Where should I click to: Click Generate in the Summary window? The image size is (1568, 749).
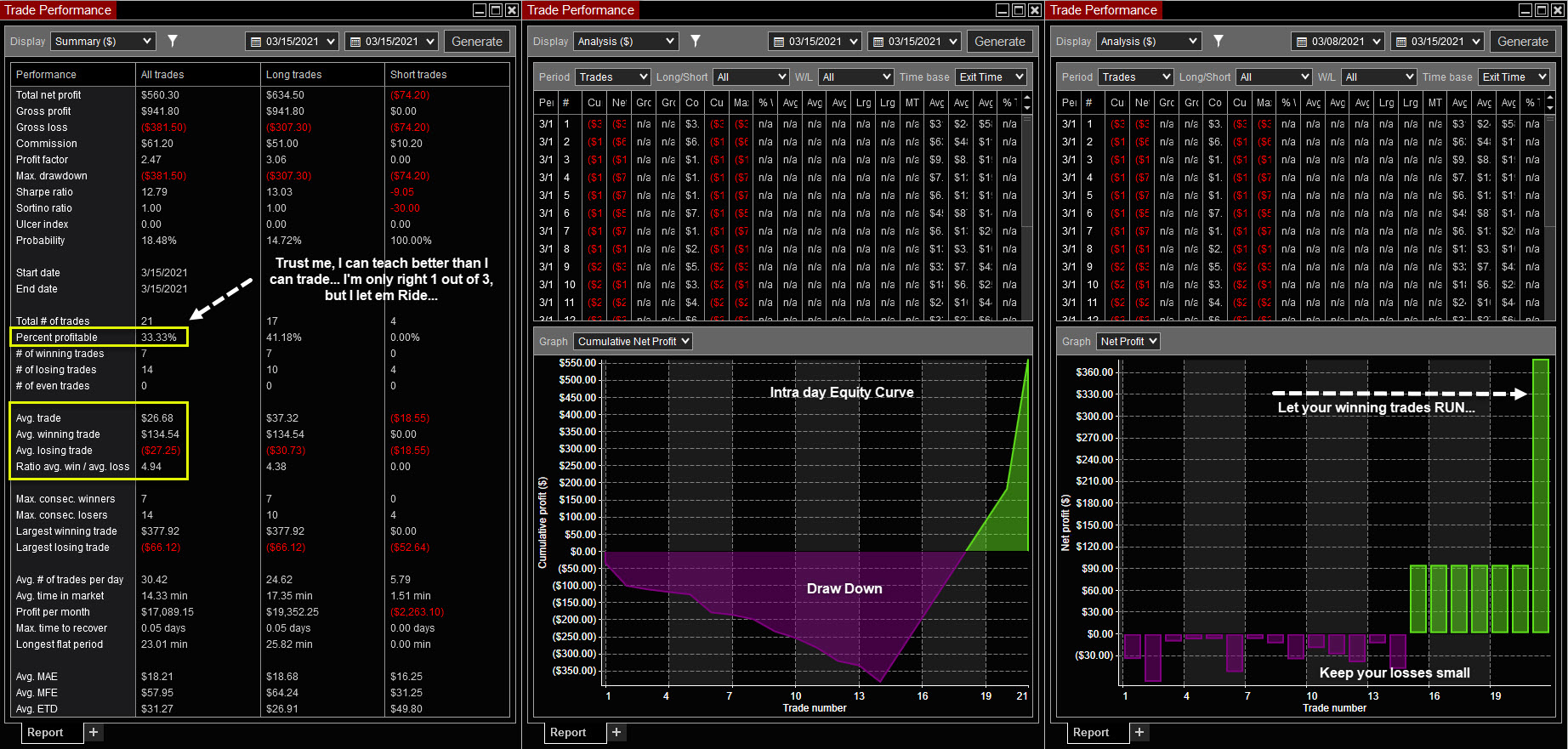coord(477,41)
